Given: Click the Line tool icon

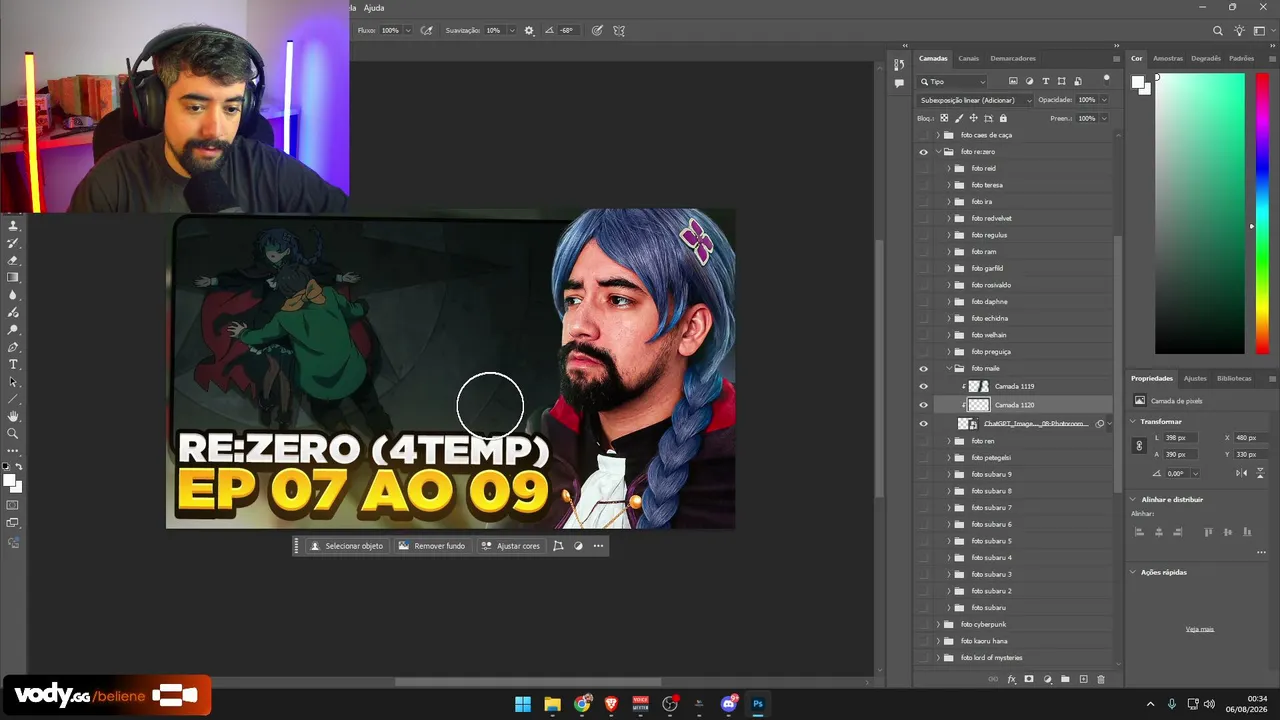Looking at the screenshot, I should click(x=13, y=399).
